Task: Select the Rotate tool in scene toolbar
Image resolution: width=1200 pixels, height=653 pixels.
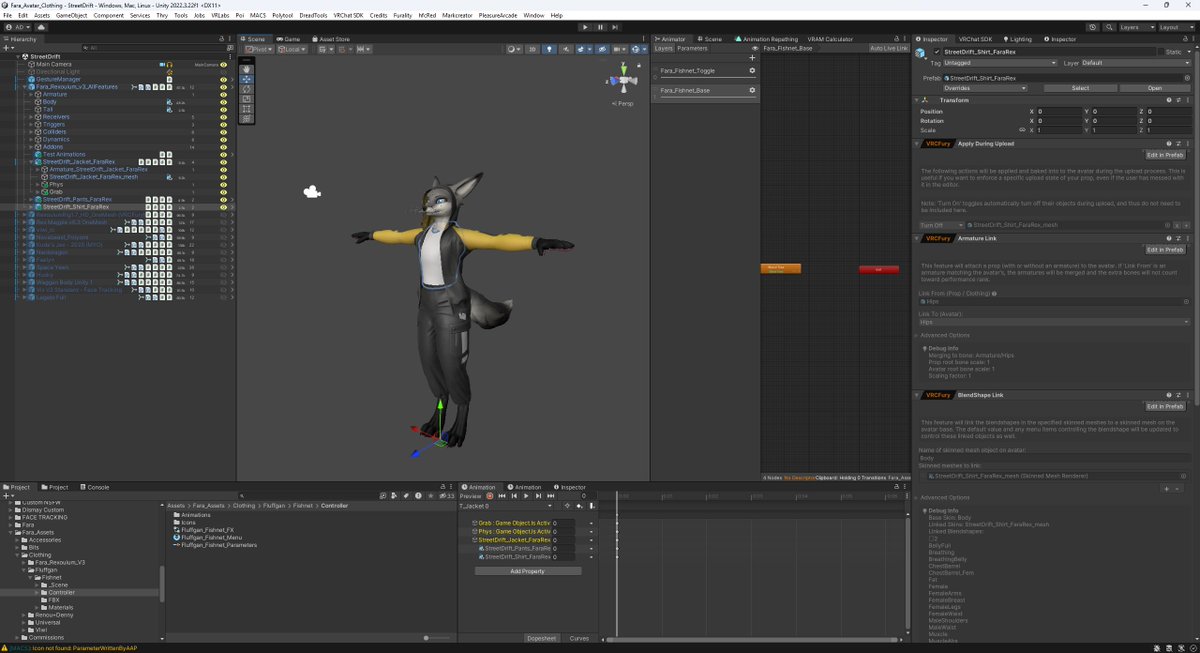Action: point(247,89)
